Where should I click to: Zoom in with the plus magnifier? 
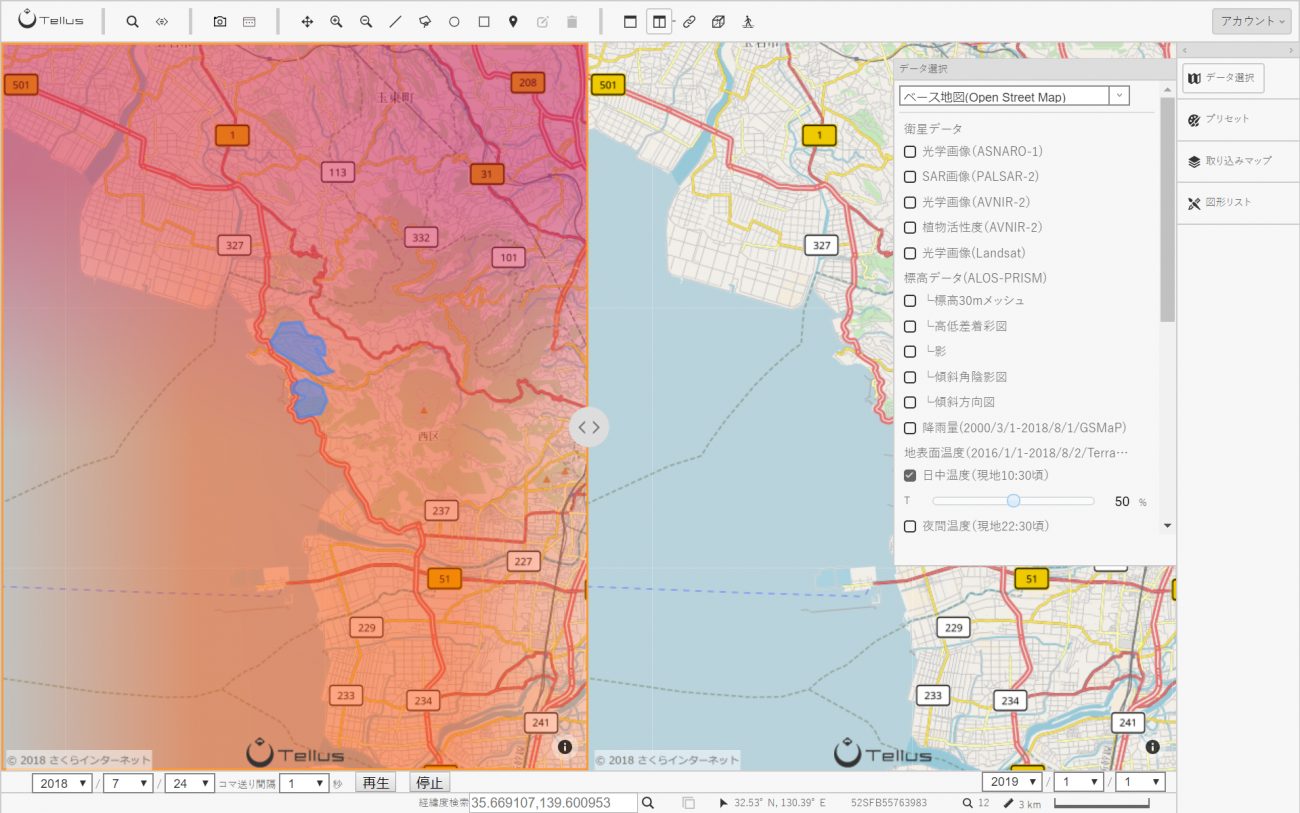pyautogui.click(x=336, y=21)
